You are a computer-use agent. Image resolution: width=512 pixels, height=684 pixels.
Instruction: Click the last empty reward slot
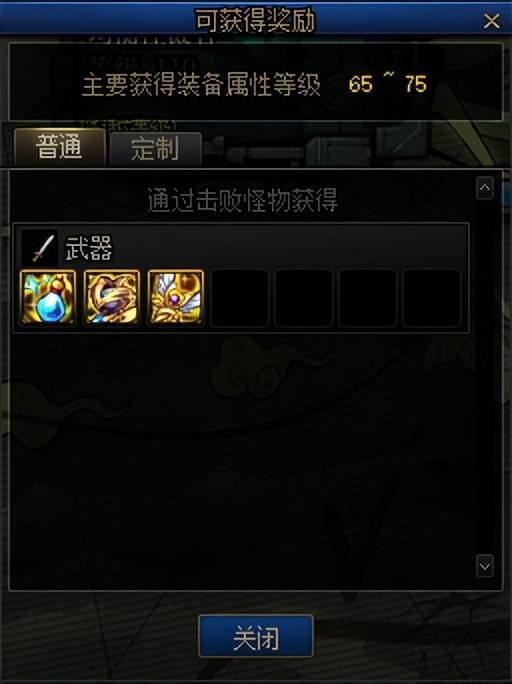click(431, 298)
